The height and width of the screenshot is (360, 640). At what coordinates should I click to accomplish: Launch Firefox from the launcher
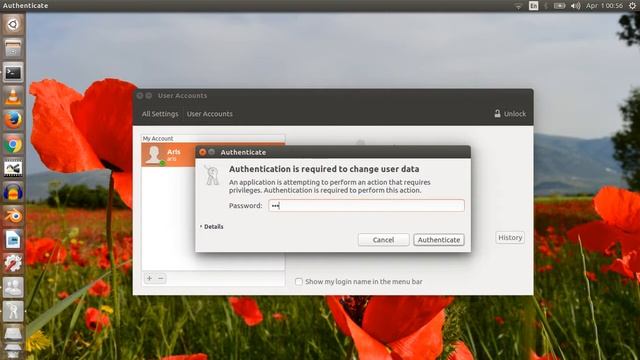point(13,120)
